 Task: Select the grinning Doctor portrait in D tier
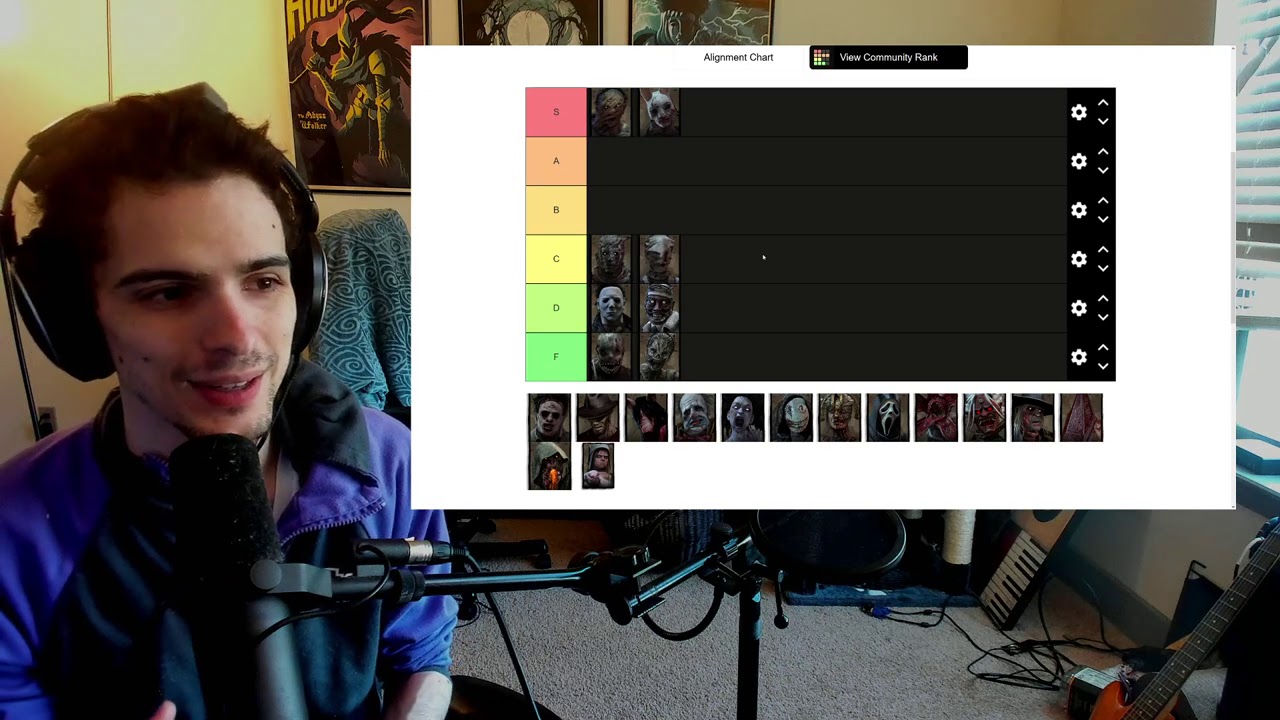pos(659,308)
